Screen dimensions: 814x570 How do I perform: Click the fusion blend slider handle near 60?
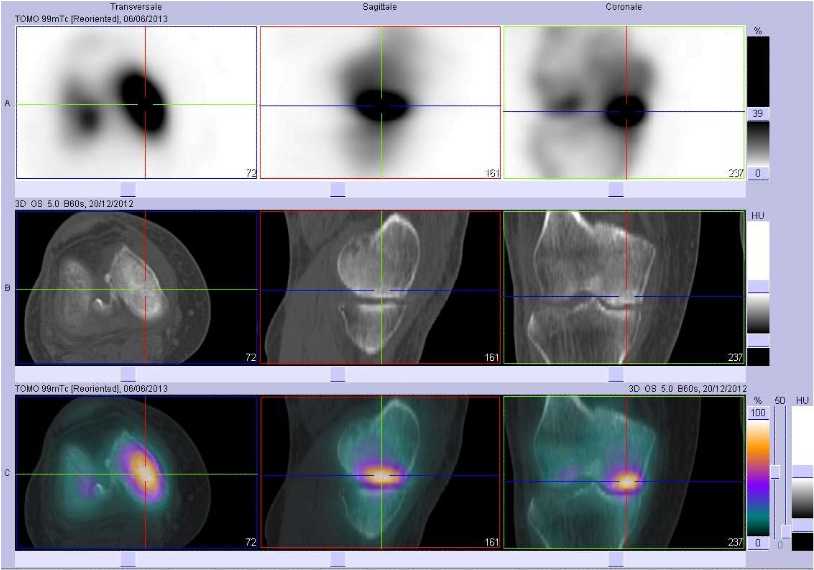[x=776, y=472]
